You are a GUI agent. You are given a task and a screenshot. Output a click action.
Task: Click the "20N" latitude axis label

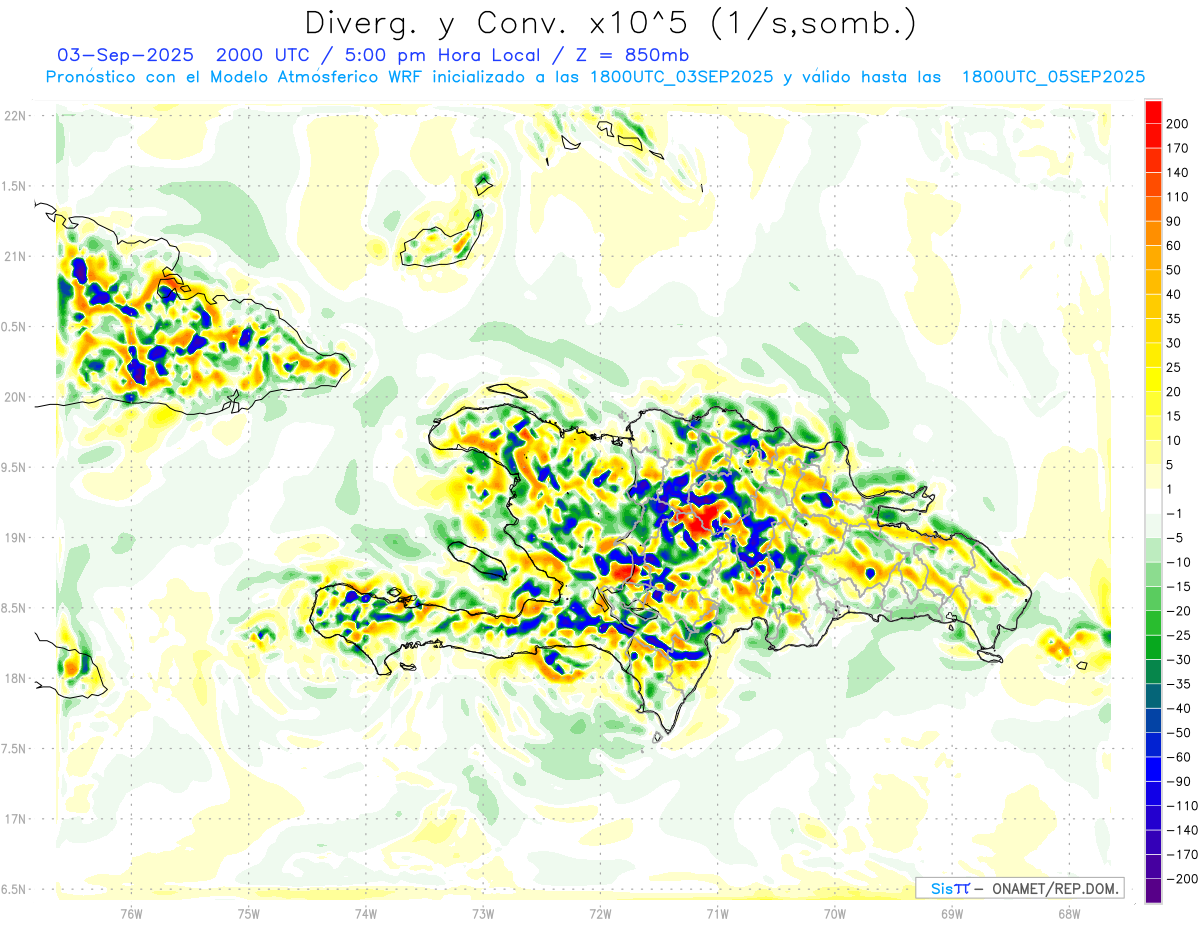coord(17,397)
